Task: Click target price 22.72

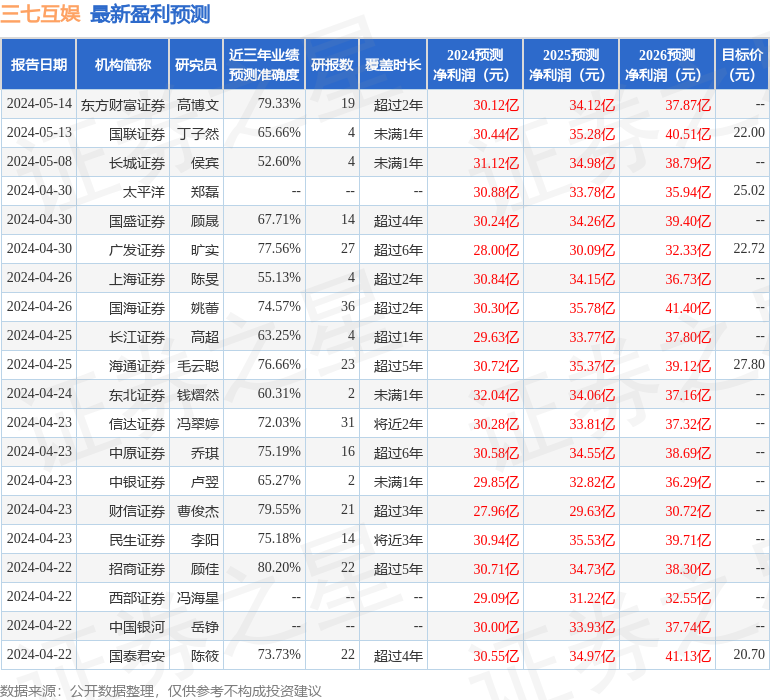Action: [749, 249]
